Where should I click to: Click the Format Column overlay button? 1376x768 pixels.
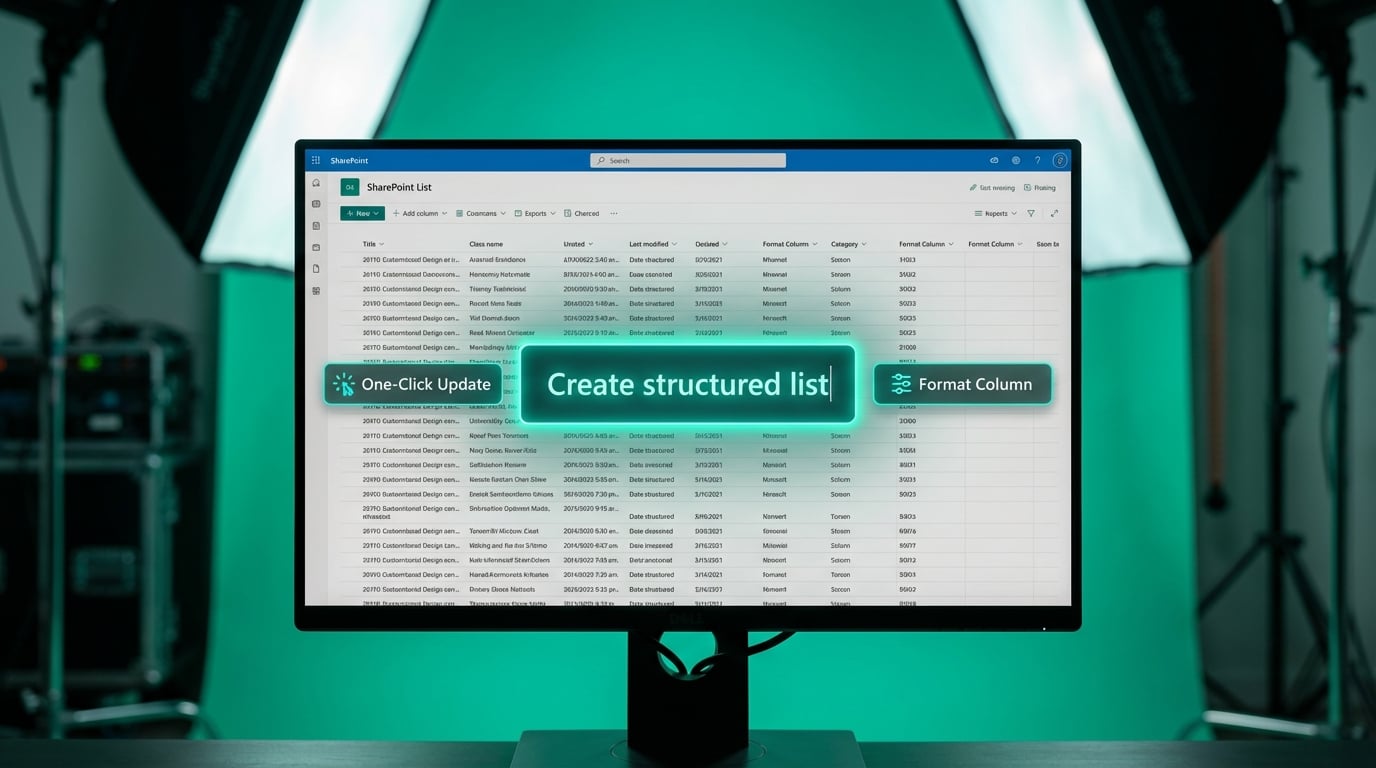962,384
